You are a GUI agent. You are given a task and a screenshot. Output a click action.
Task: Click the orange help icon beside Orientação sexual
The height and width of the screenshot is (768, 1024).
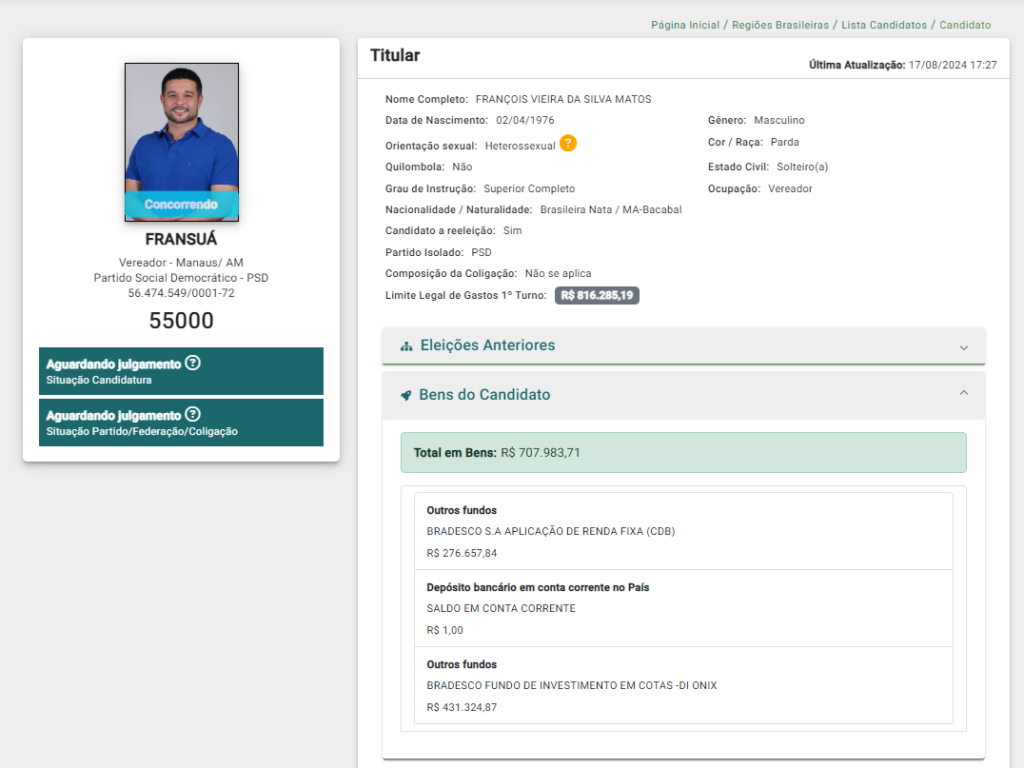point(568,143)
